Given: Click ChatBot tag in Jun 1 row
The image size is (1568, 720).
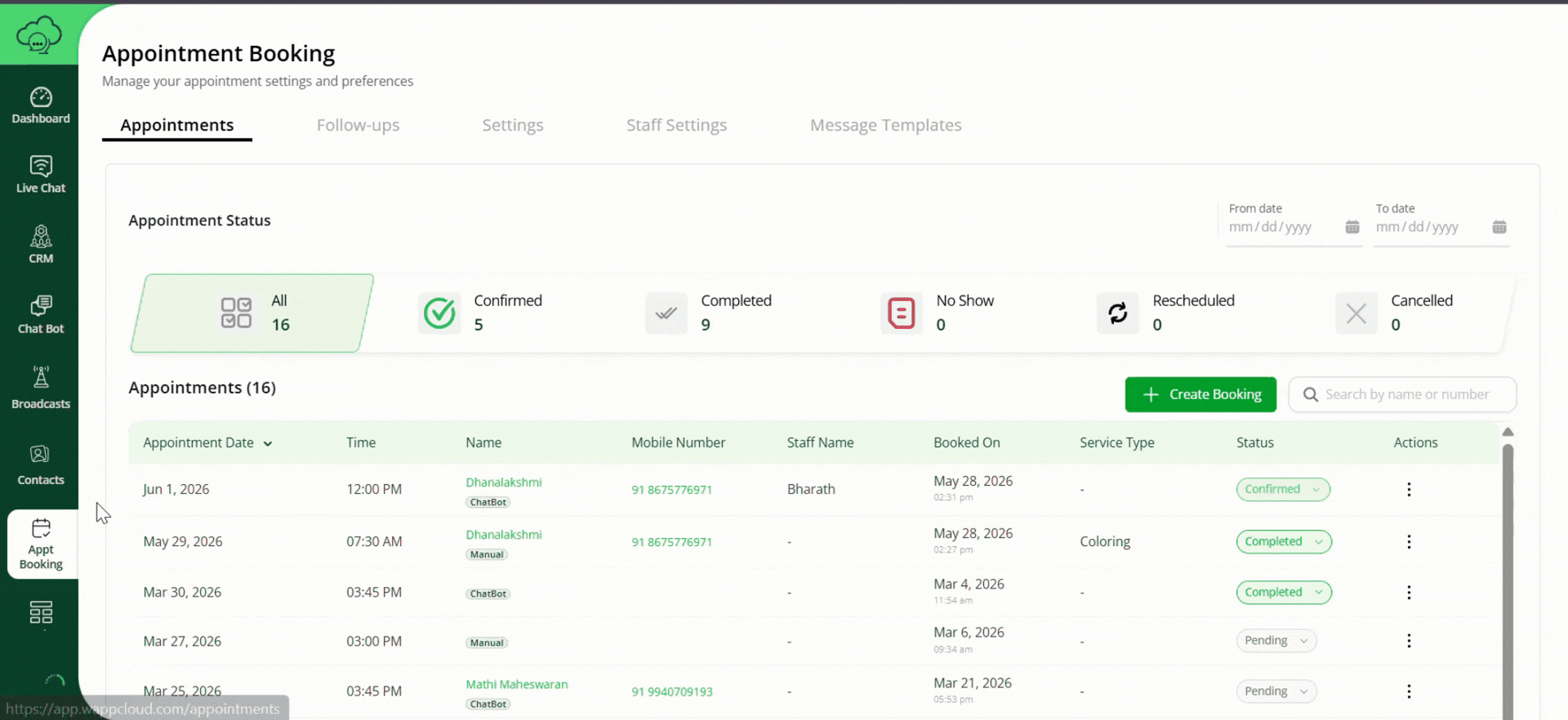Looking at the screenshot, I should 488,502.
